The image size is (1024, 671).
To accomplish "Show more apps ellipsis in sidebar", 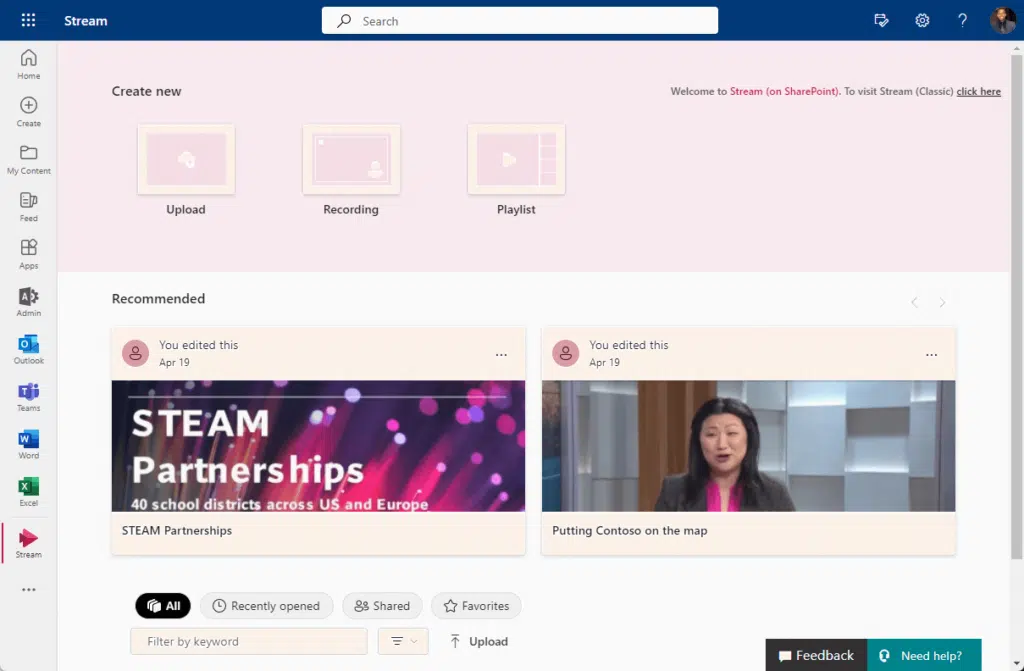I will click(28, 589).
